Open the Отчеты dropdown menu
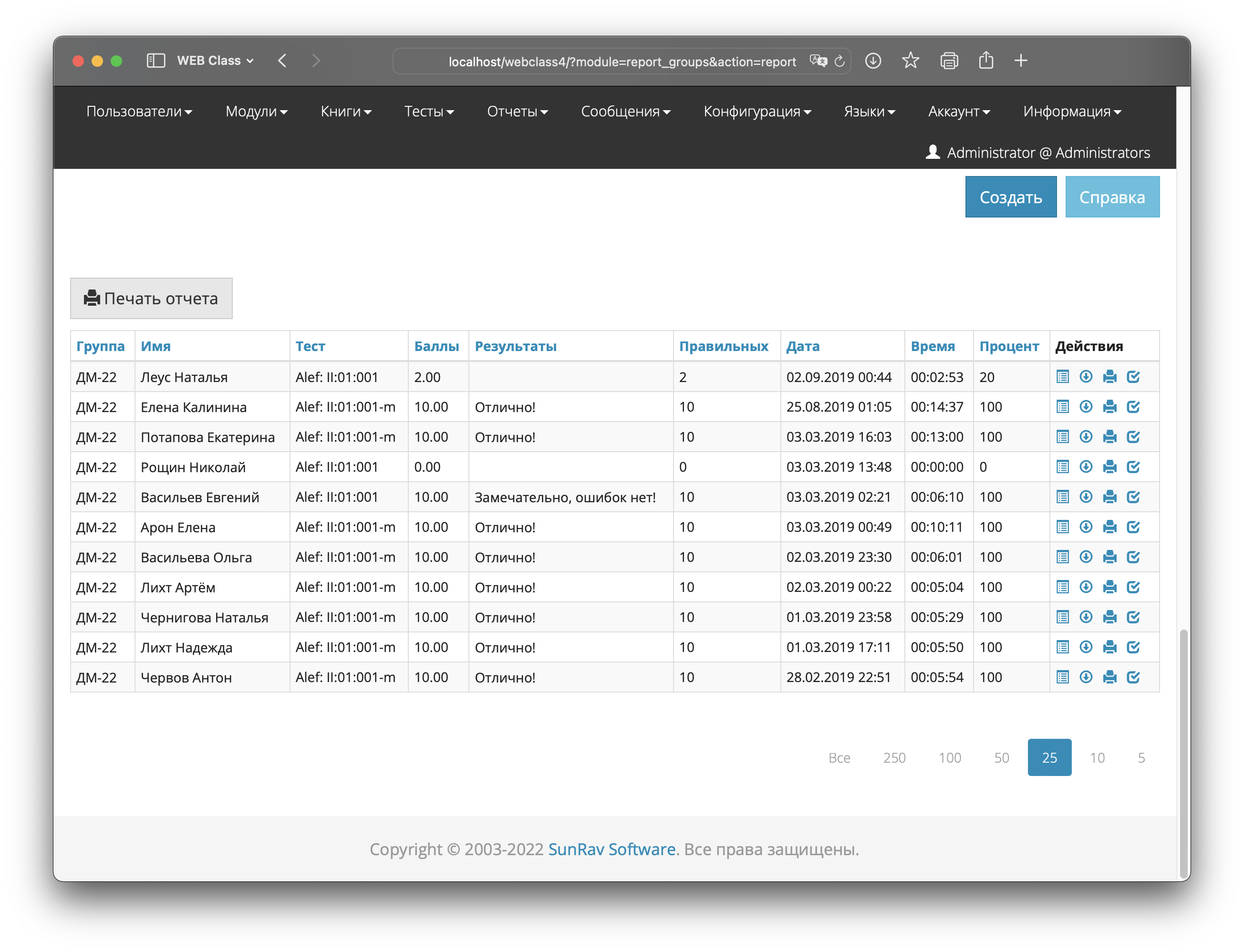 pos(518,112)
